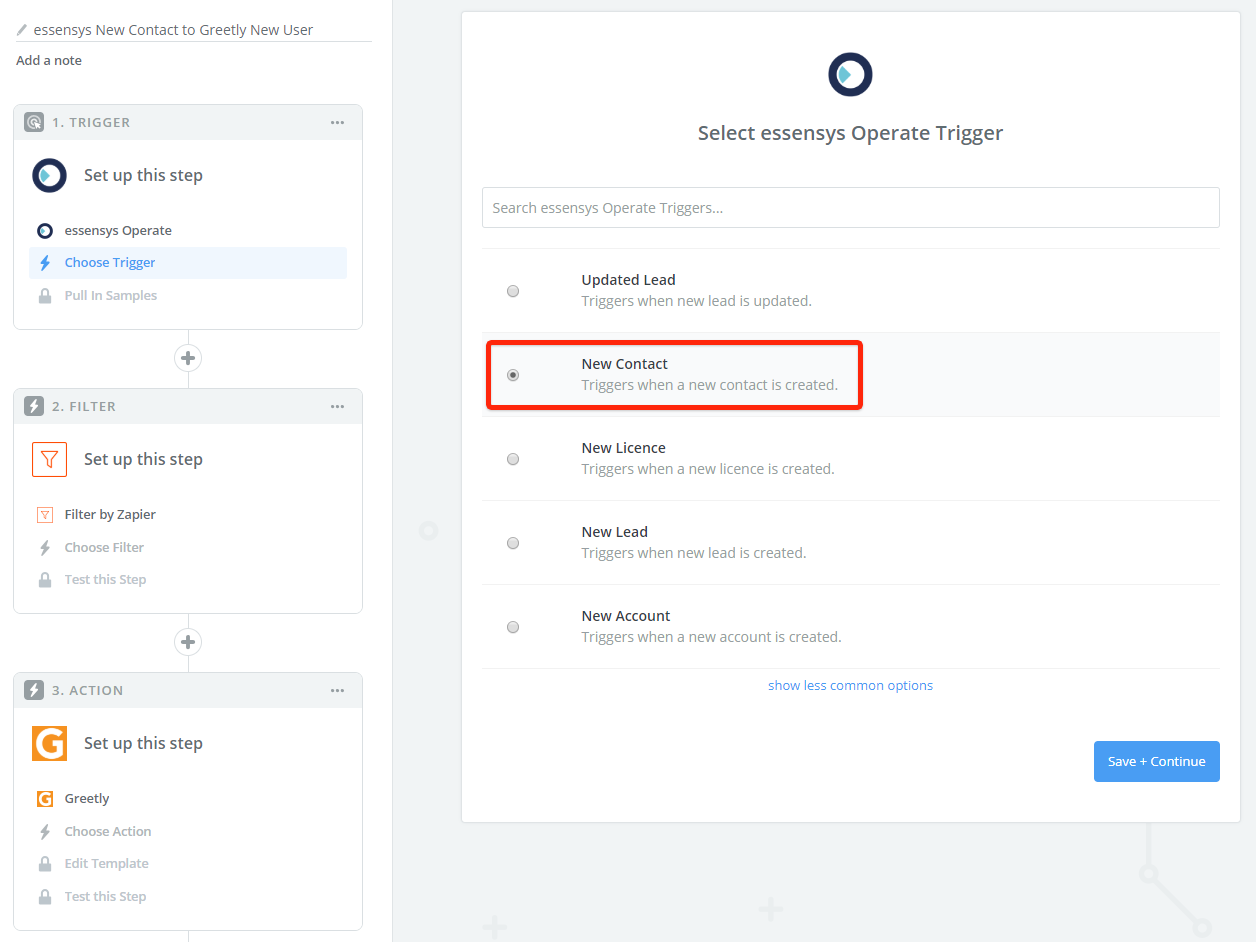The image size is (1256, 942).
Task: Click the small Filter by Zapier icon
Action: pos(44,515)
